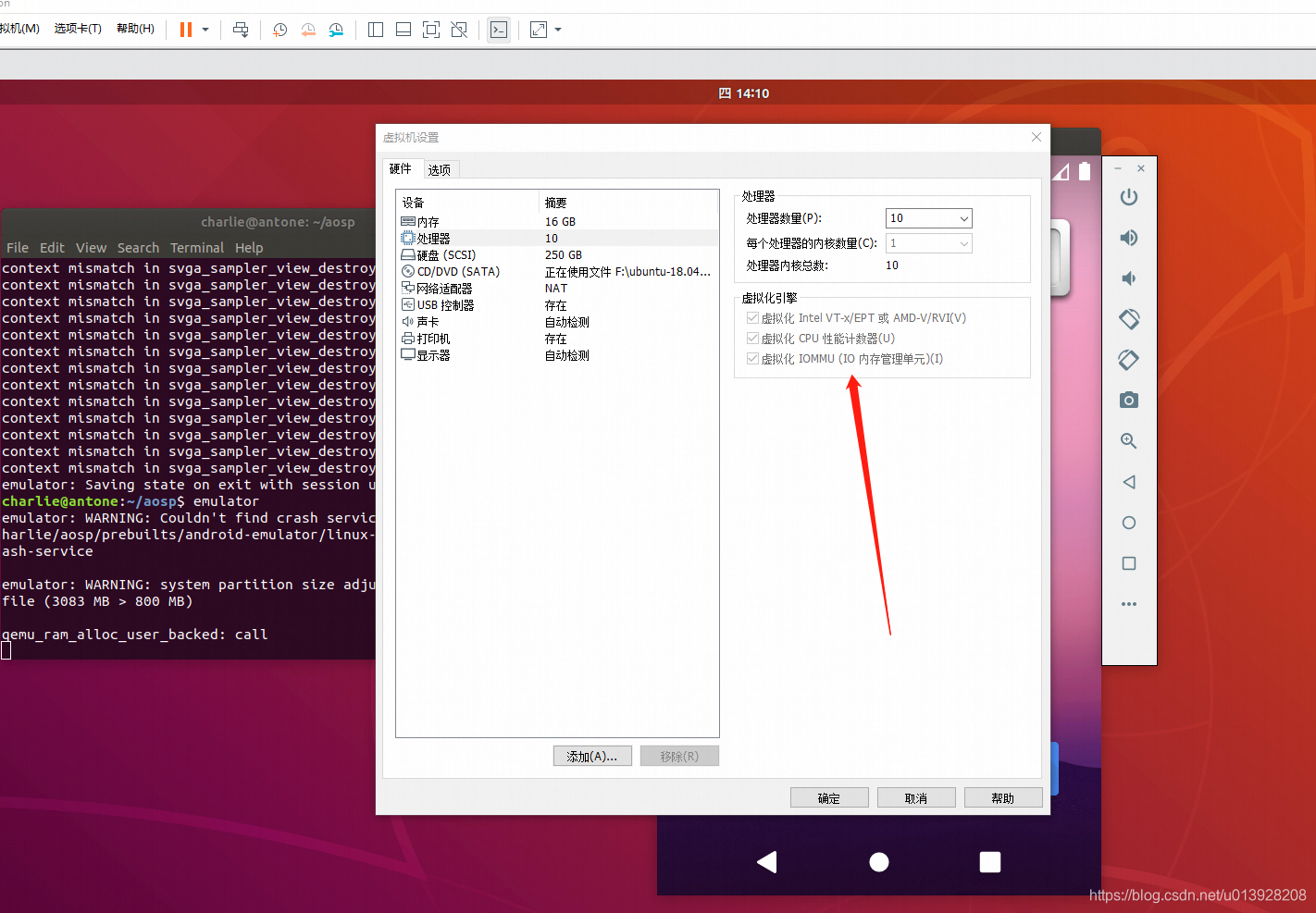Select the 内存 device row
This screenshot has height=913, width=1316.
coord(558,222)
